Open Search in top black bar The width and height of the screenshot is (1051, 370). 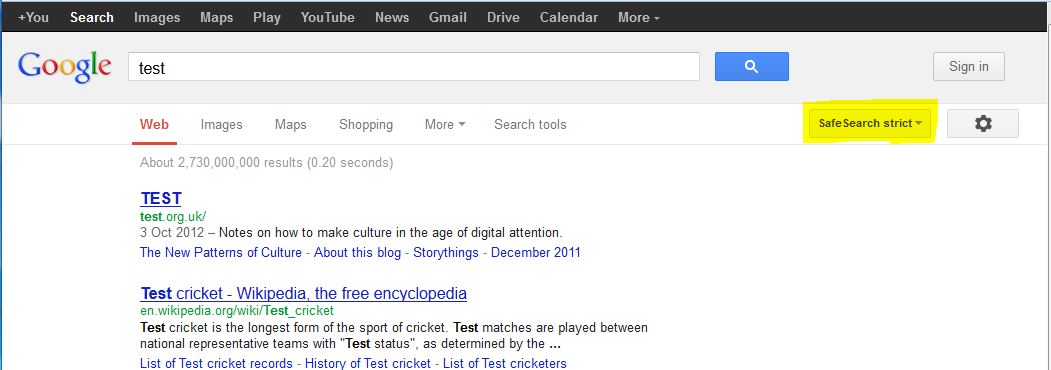click(x=92, y=17)
